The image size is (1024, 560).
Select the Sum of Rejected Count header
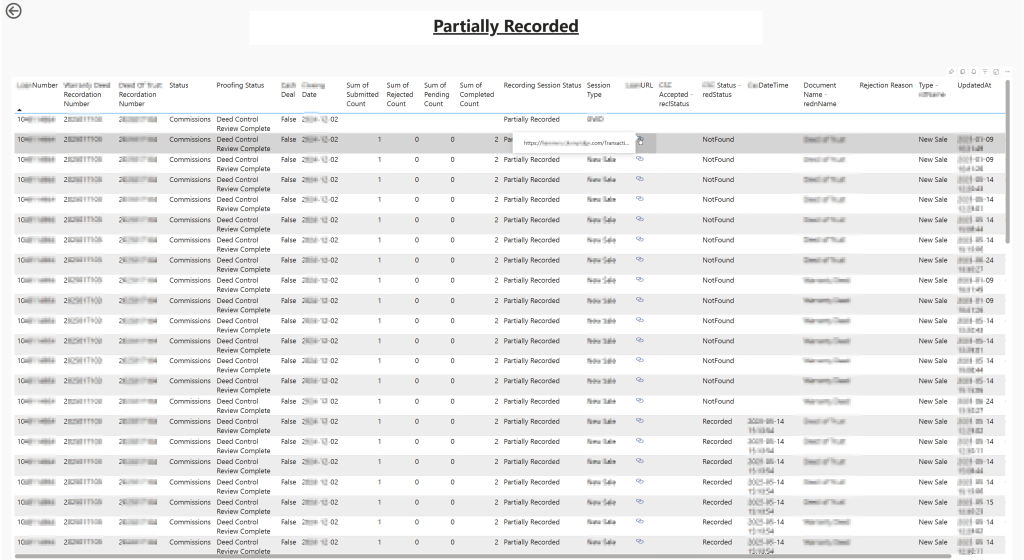[x=400, y=95]
